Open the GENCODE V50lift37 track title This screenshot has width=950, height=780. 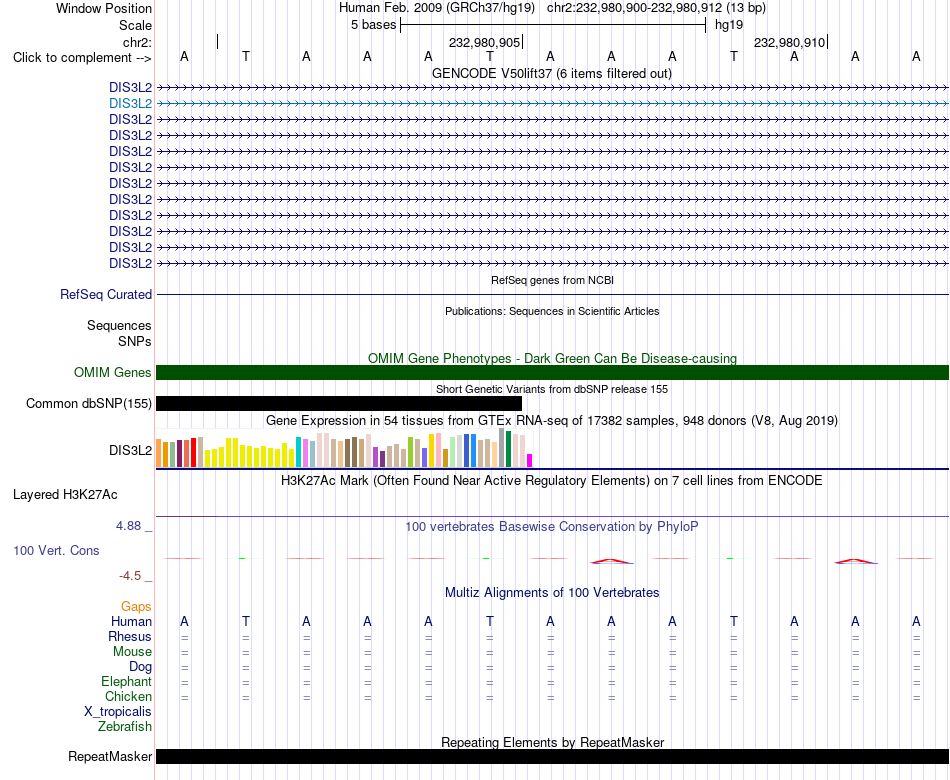click(x=552, y=73)
